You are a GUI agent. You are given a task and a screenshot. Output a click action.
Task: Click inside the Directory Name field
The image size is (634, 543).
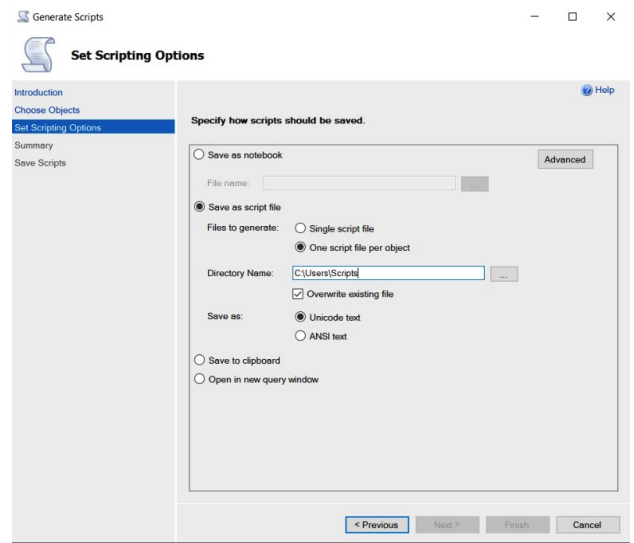coord(386,273)
